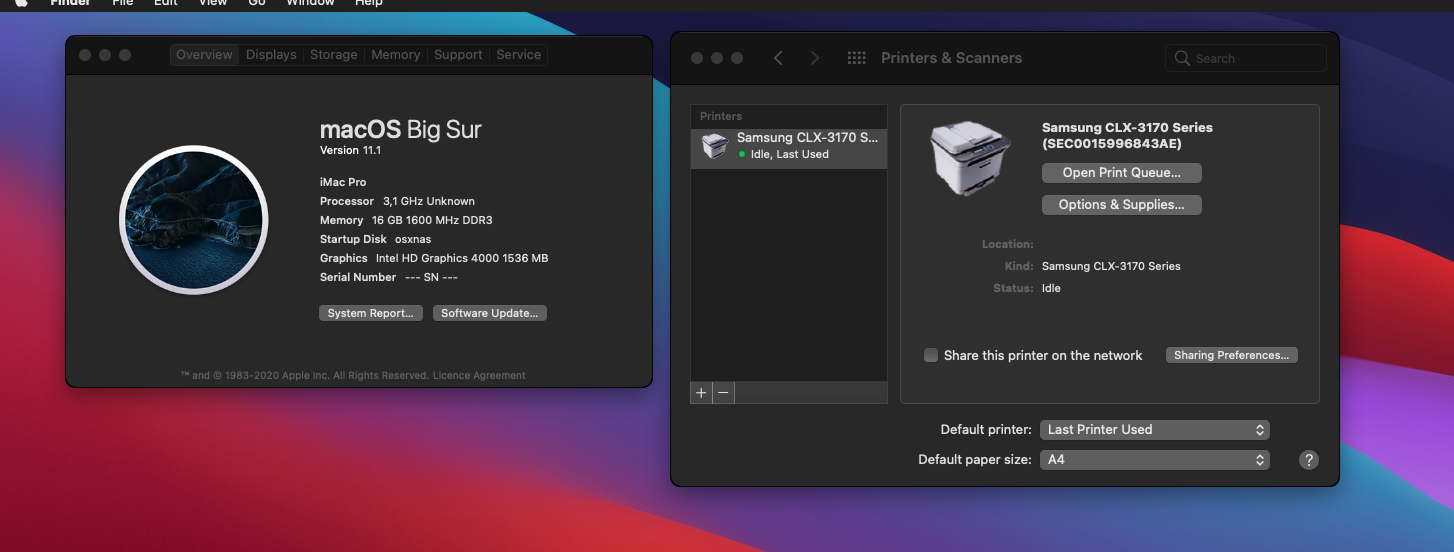Image resolution: width=1454 pixels, height=552 pixels.
Task: Show all preferences grid icon
Action: pos(856,58)
